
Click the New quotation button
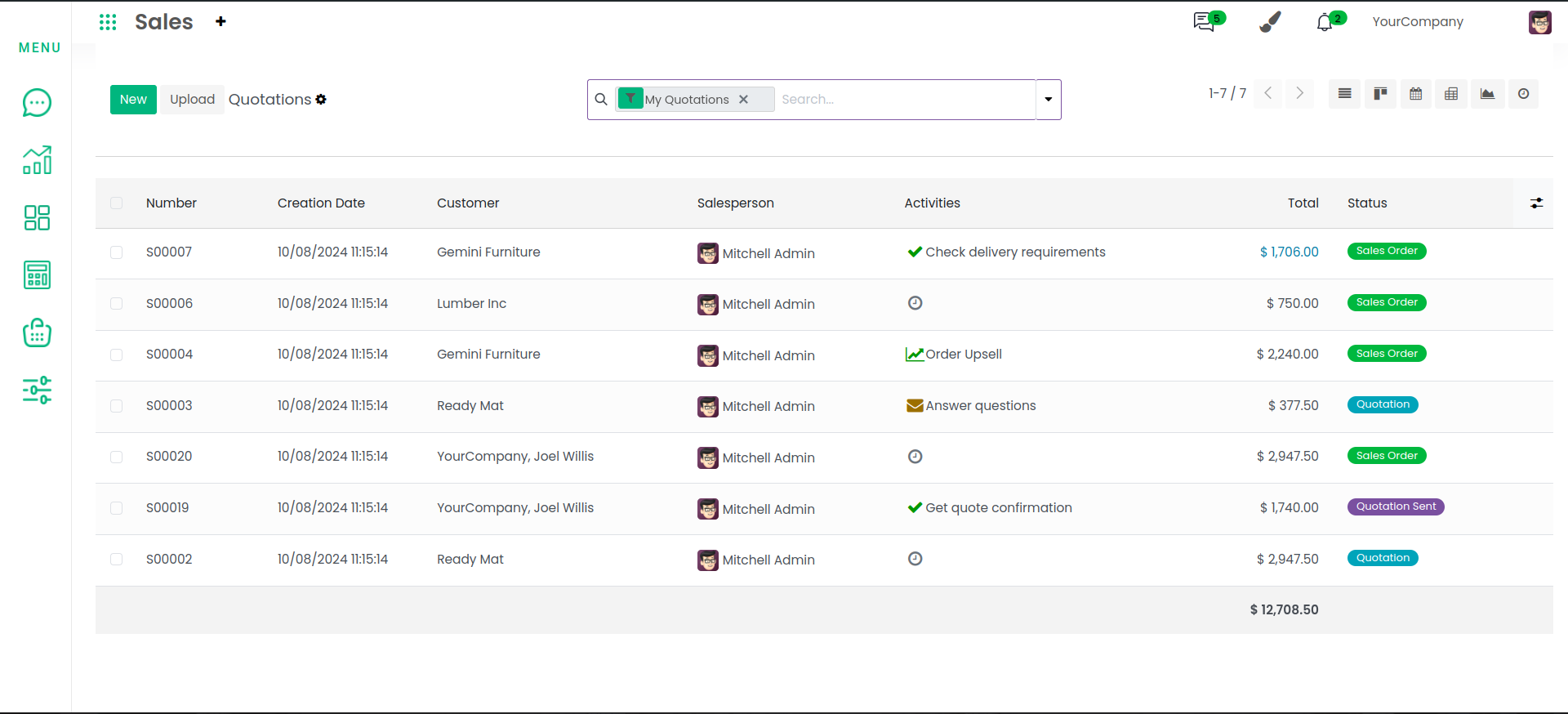point(133,100)
